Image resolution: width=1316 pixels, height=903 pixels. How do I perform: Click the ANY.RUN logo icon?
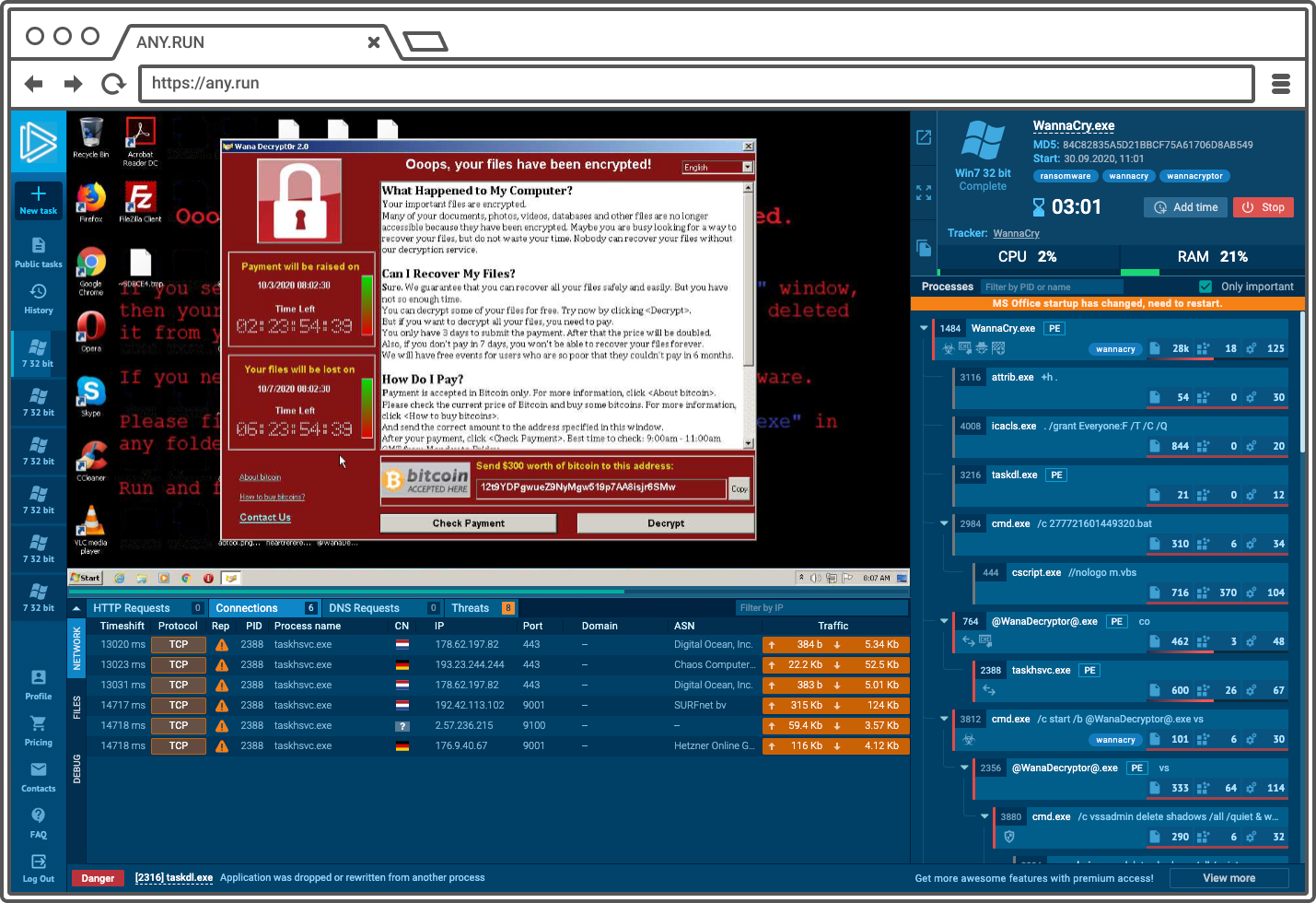point(39,142)
